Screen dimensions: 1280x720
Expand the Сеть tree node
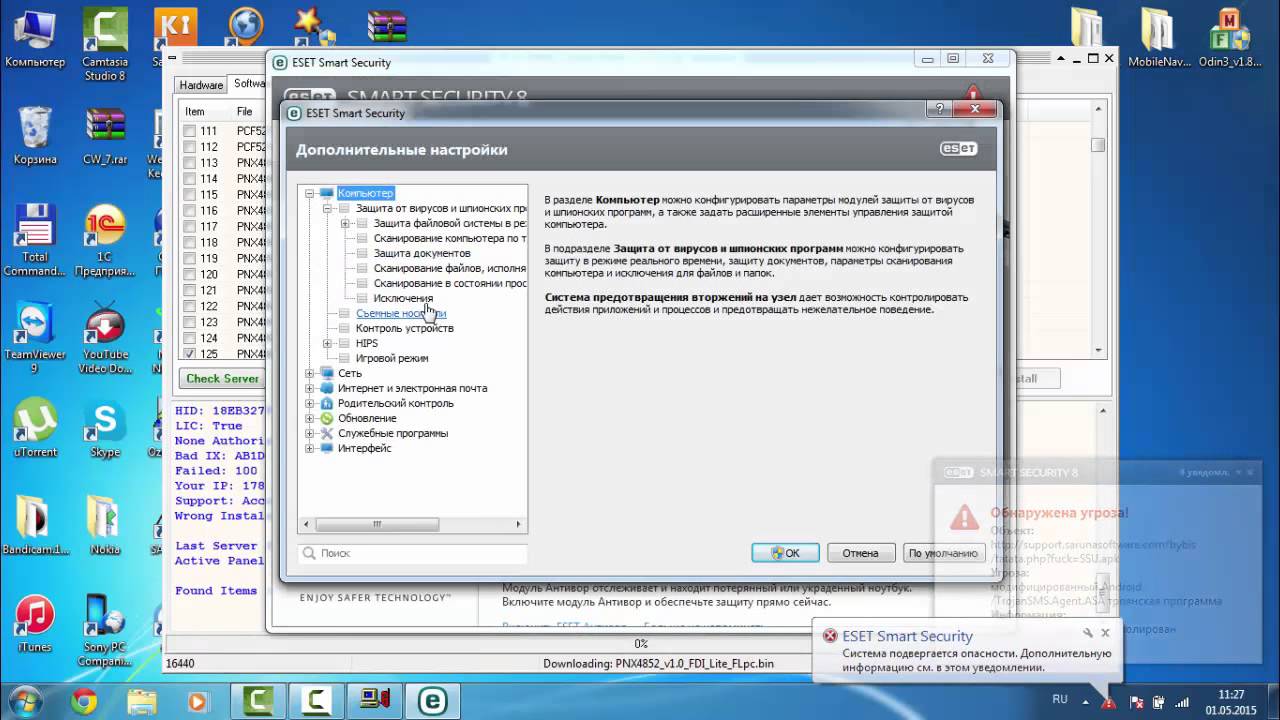click(310, 373)
